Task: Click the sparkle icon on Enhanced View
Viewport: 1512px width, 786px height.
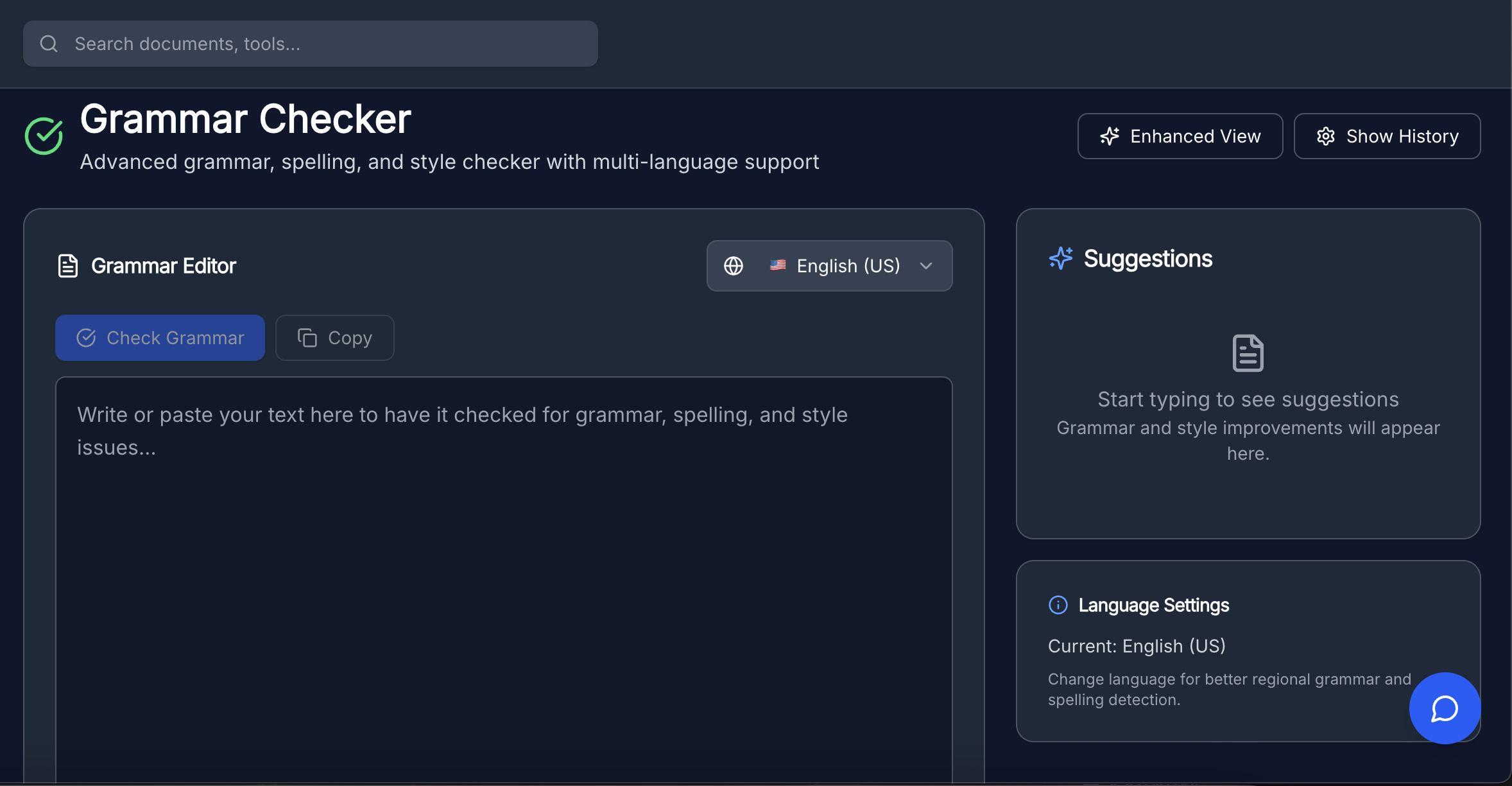Action: [1110, 135]
